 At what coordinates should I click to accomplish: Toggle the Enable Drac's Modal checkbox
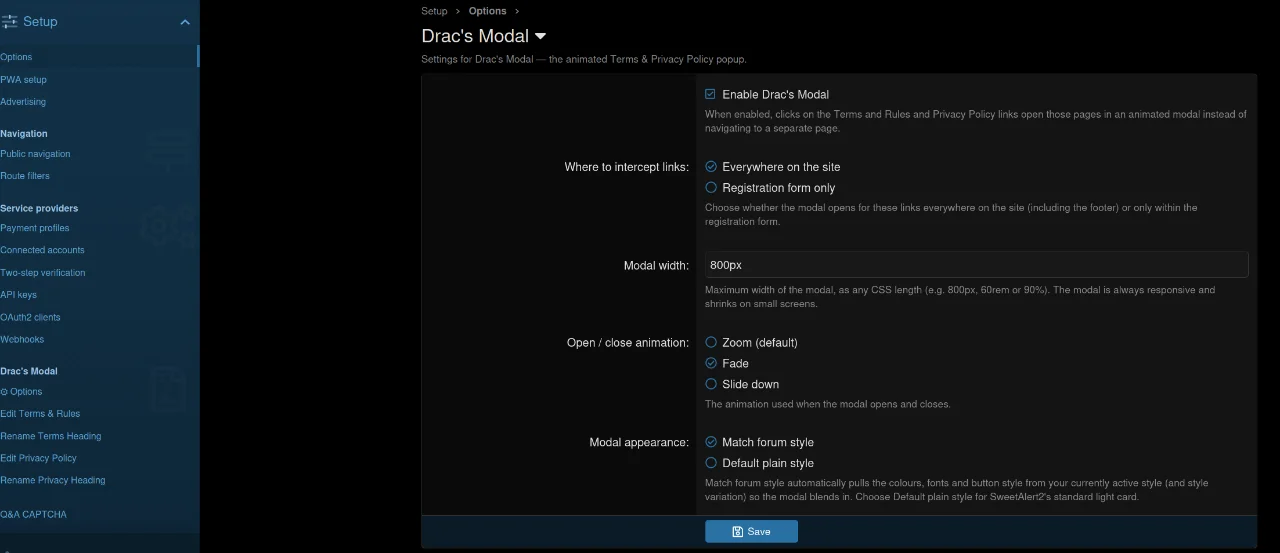[710, 94]
